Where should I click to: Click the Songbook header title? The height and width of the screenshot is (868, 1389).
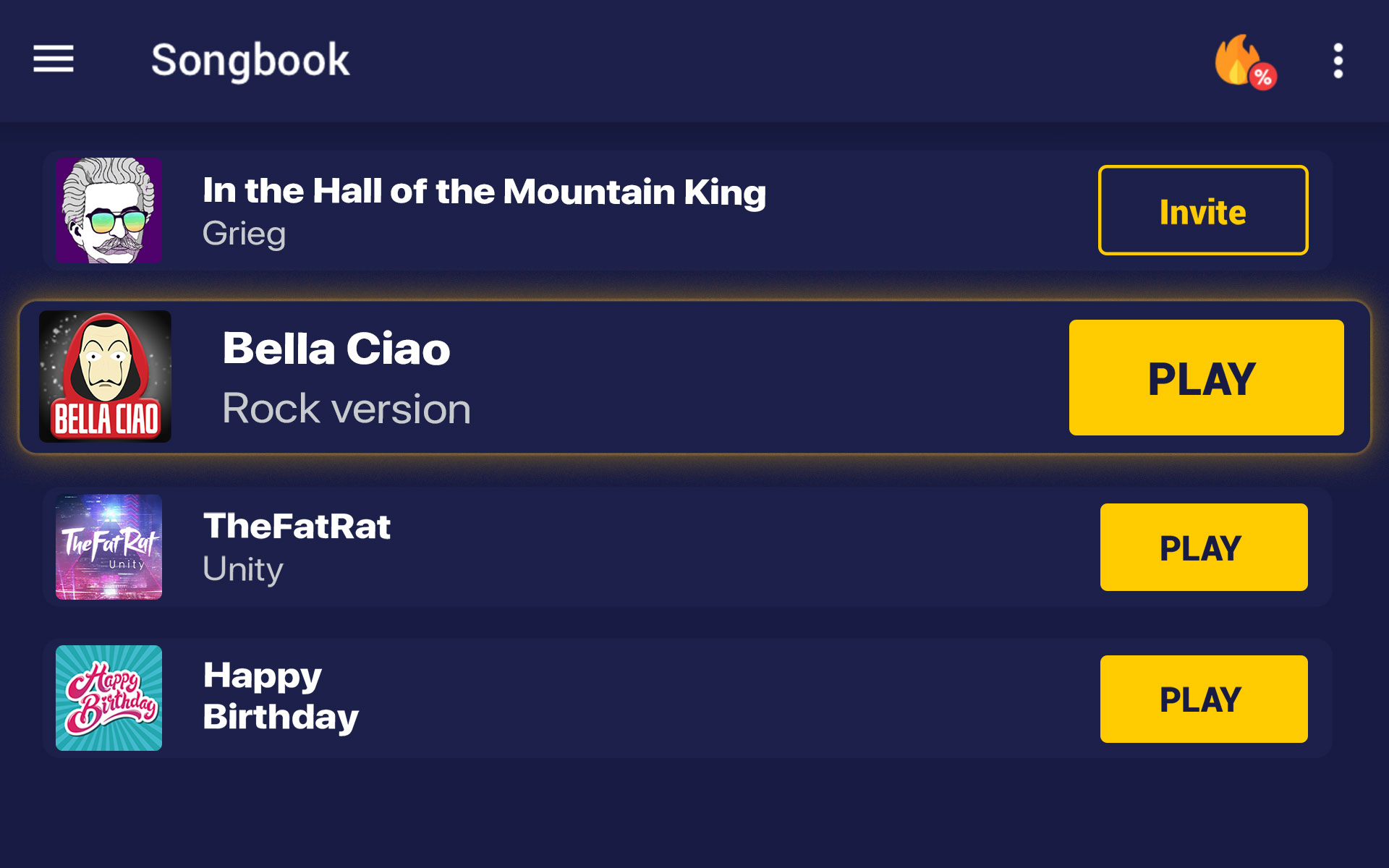[x=250, y=60]
